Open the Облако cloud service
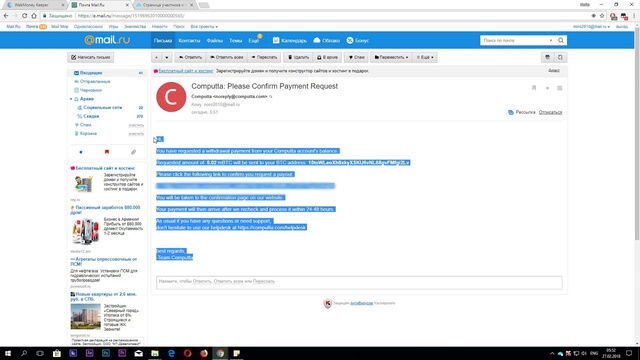Screen dimensions: 640x360 tap(327, 40)
